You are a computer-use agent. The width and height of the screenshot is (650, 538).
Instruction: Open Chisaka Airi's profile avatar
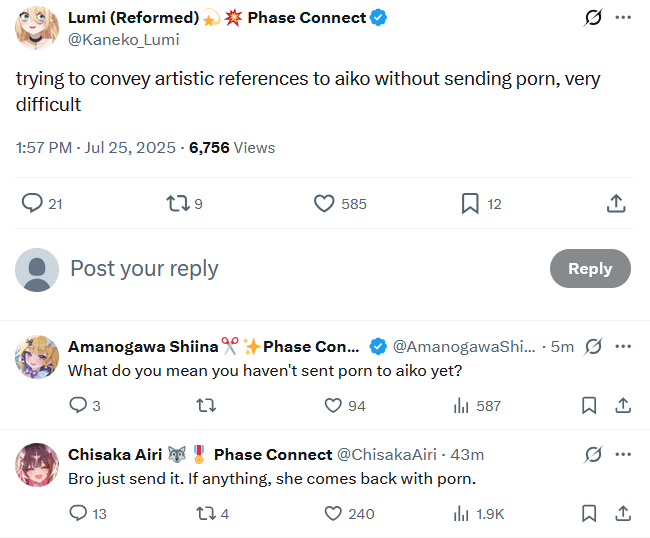pos(37,464)
